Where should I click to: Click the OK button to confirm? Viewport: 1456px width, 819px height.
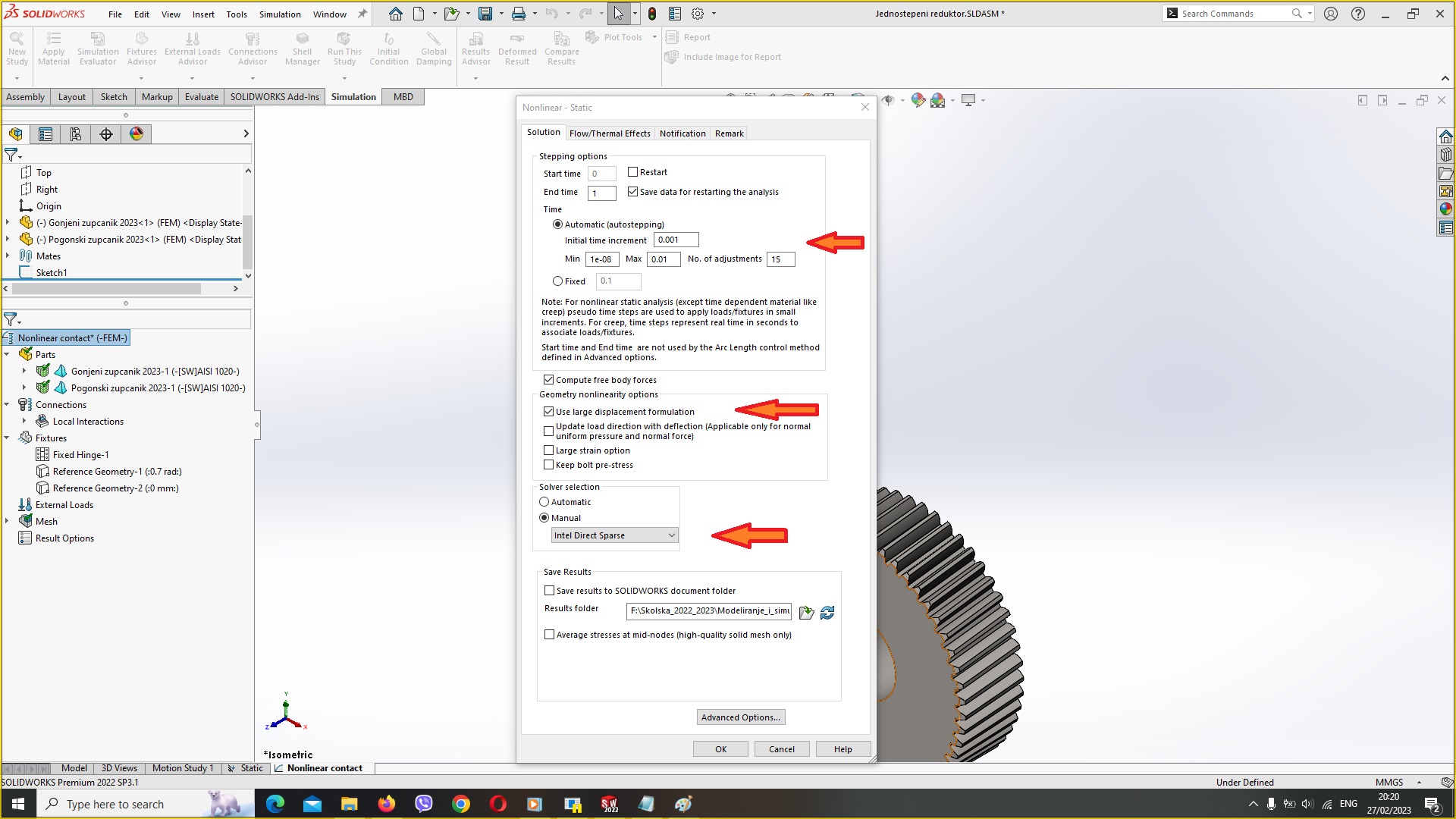(721, 748)
